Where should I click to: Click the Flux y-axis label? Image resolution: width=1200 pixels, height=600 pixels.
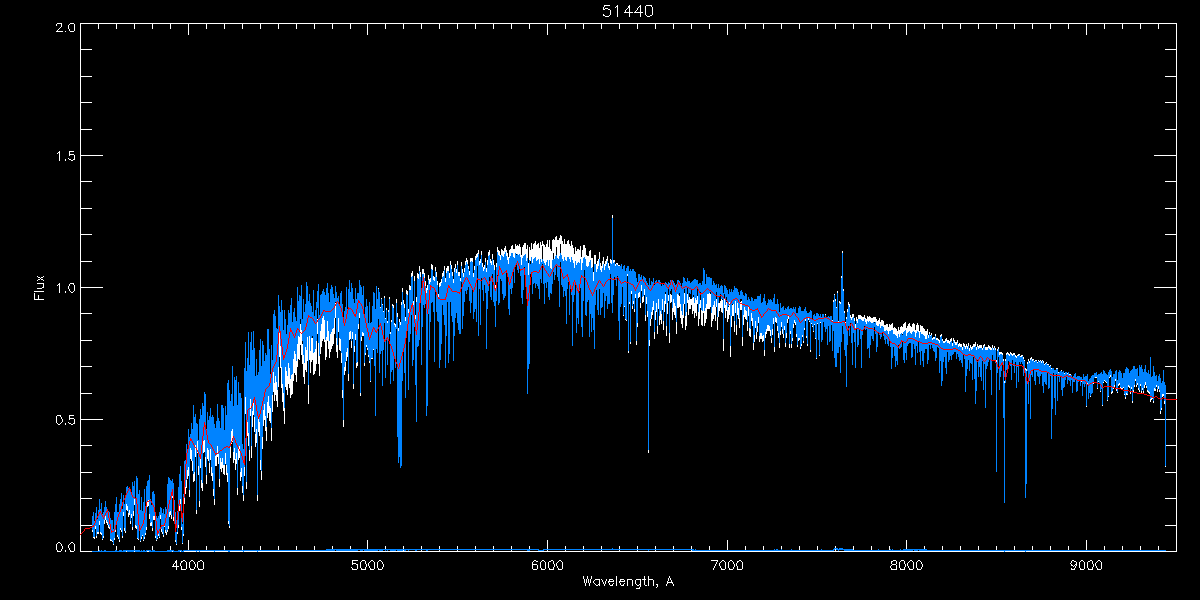pos(40,288)
